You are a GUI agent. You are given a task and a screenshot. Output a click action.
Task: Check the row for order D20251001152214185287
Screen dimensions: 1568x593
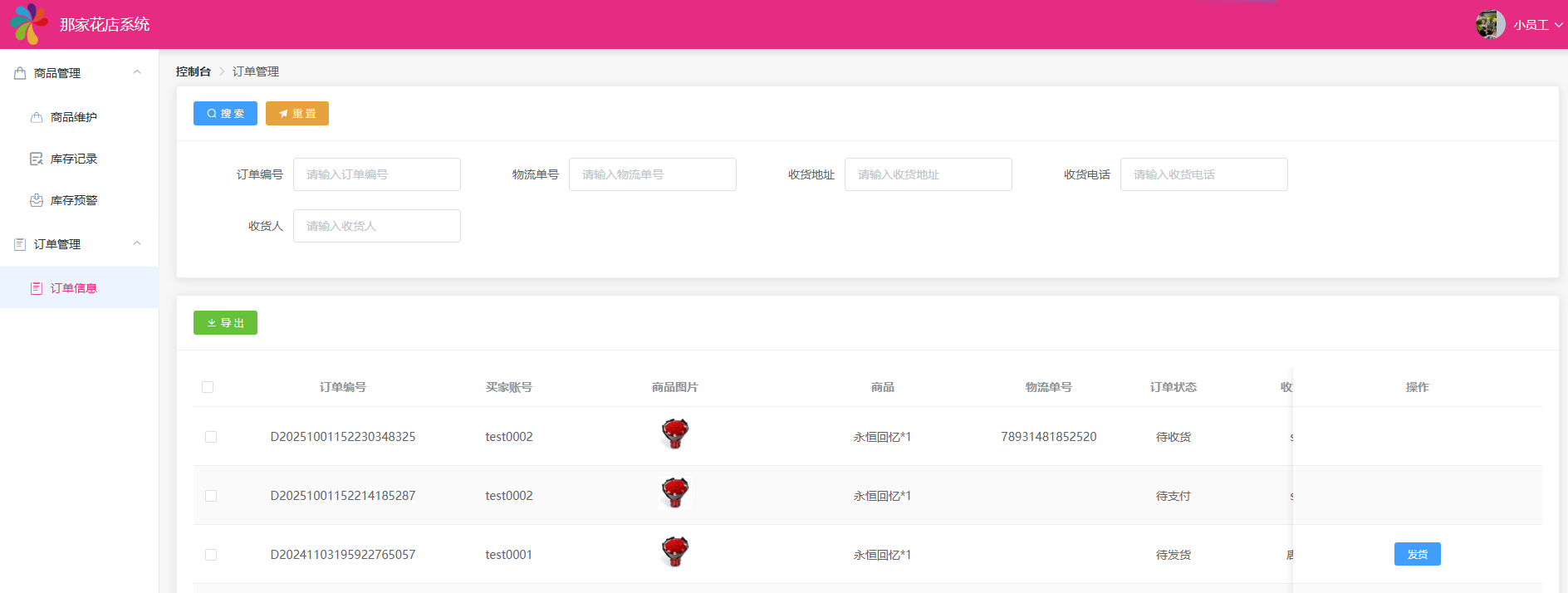point(211,496)
